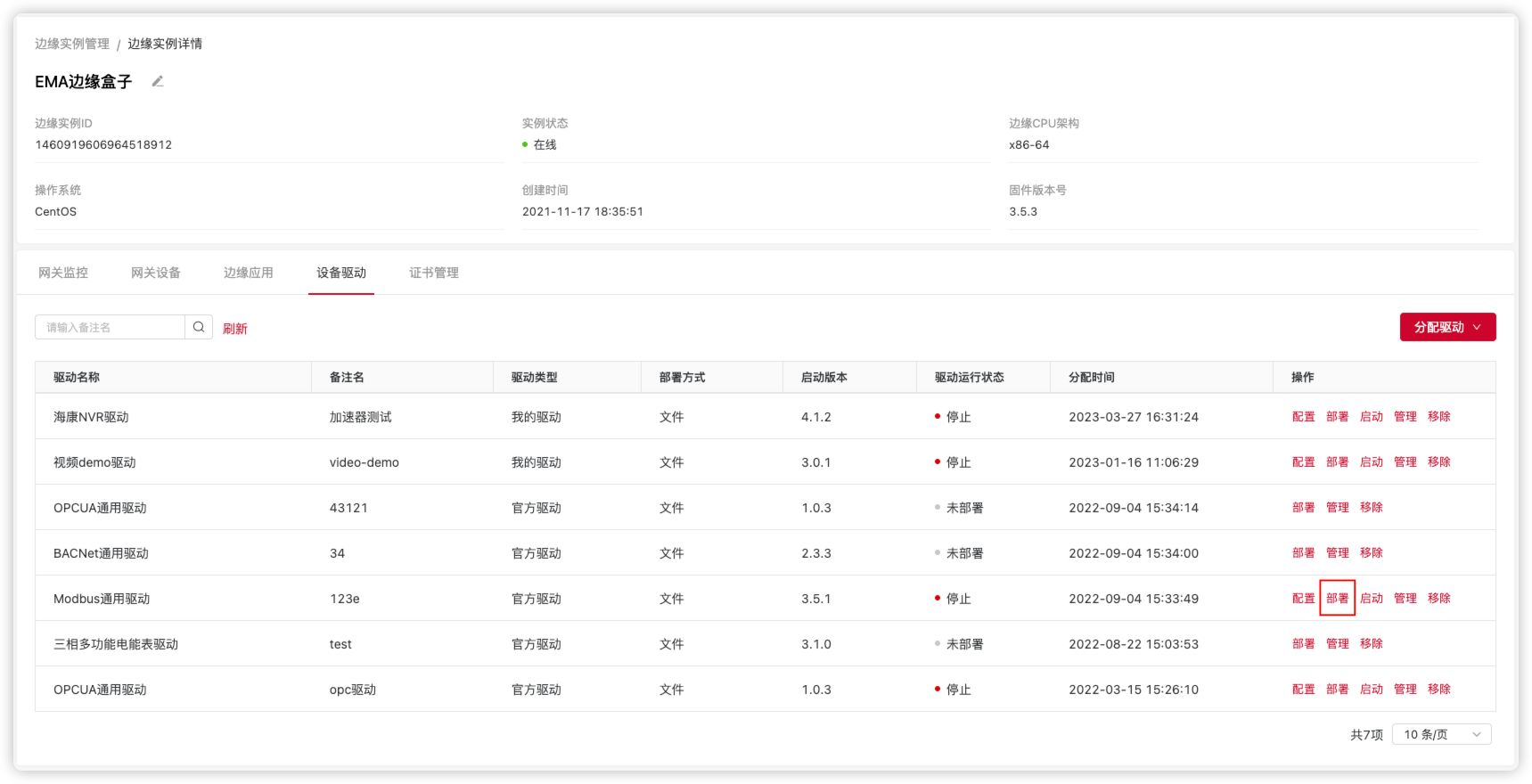Click 启动 for opc驱动 row
The height and width of the screenshot is (784, 1532).
point(1371,689)
